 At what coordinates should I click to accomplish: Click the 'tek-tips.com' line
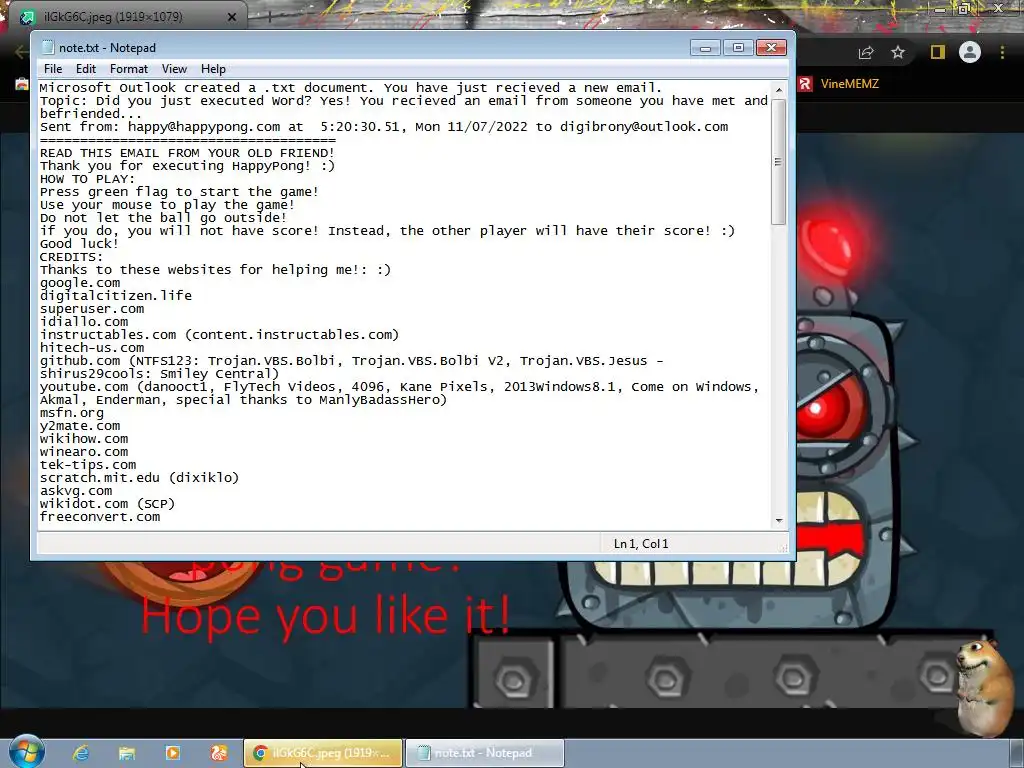point(88,465)
